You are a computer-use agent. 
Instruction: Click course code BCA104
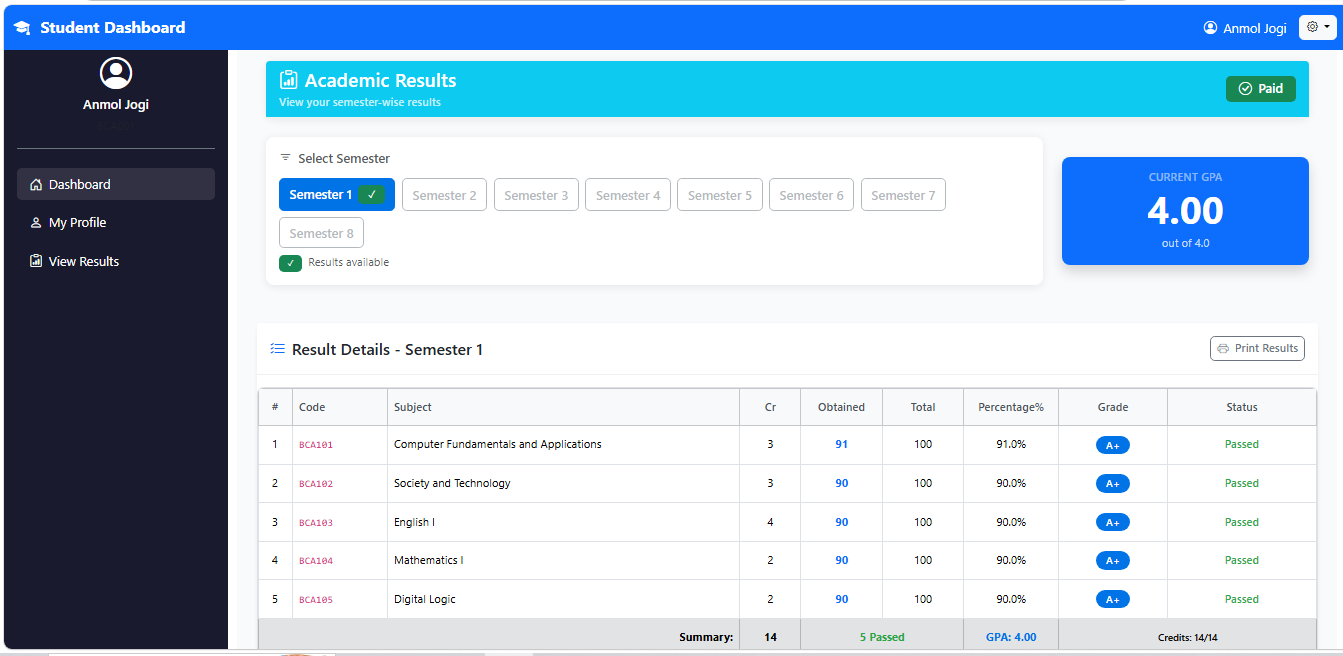316,561
